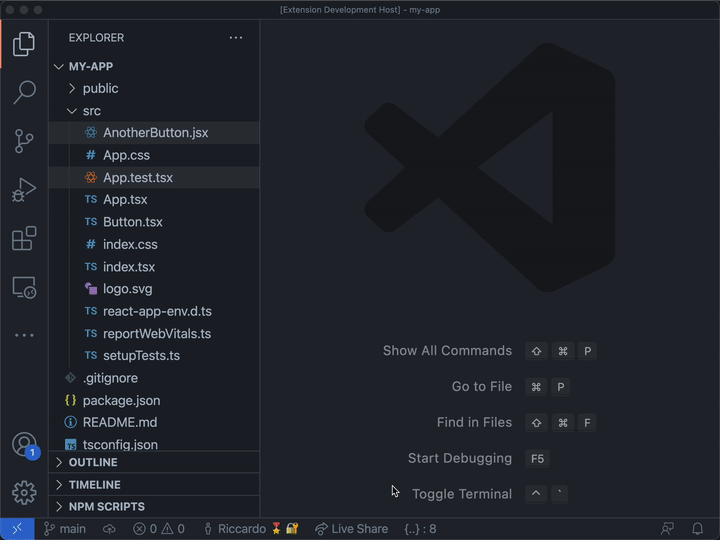Click the Riccardo status bar item
This screenshot has height=540, width=720.
[x=251, y=529]
